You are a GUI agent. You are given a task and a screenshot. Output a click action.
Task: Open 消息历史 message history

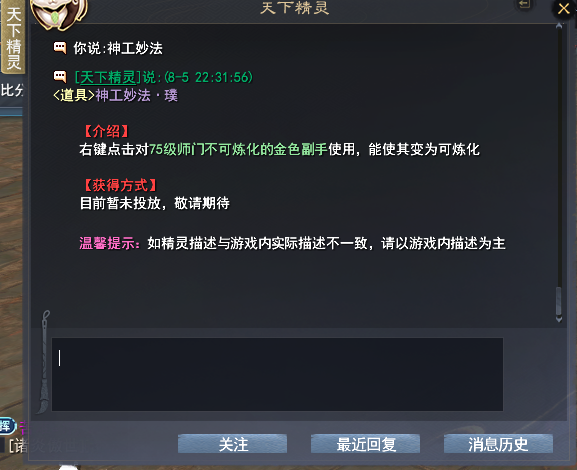(498, 444)
